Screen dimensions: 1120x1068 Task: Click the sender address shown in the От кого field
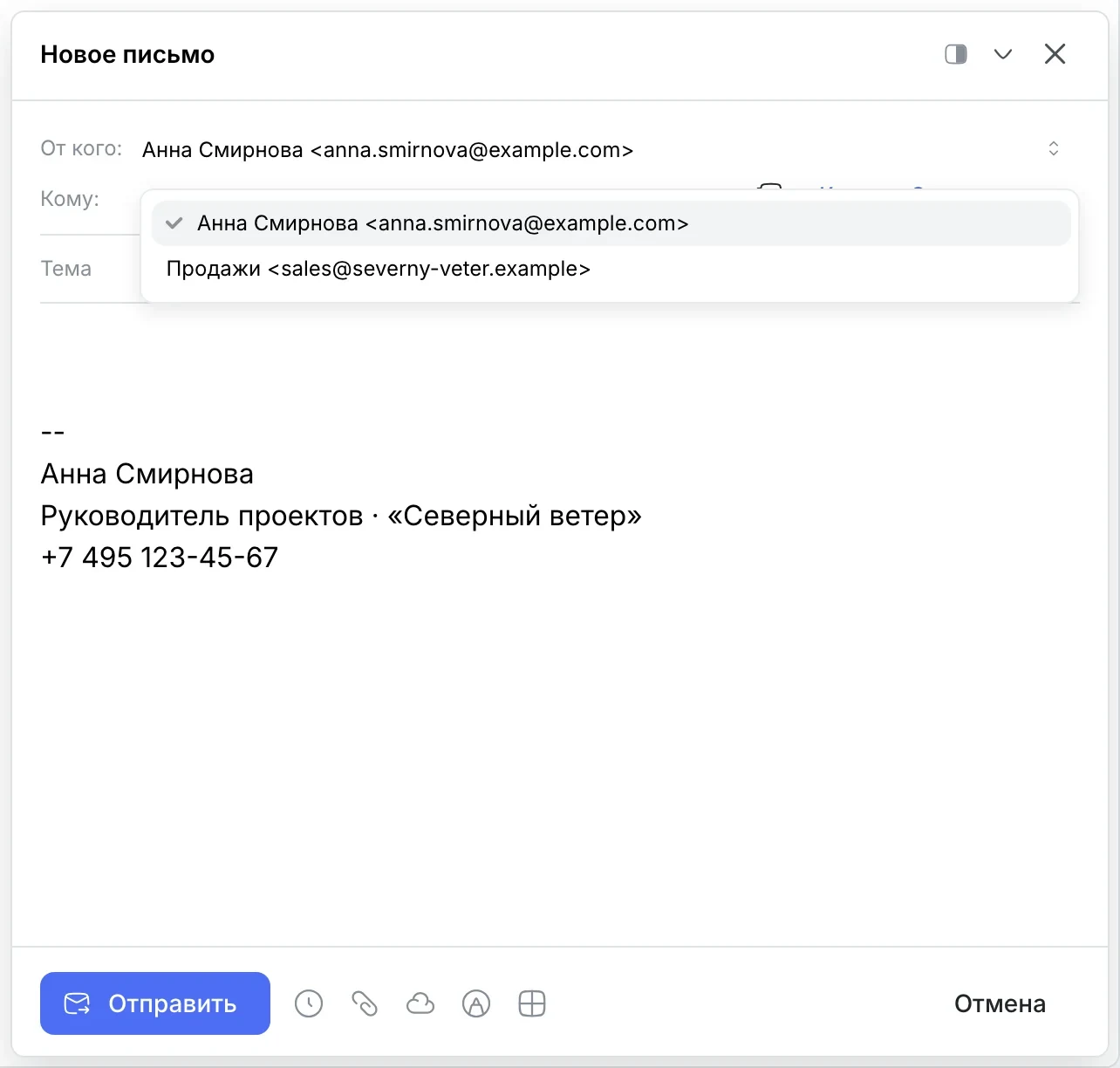click(388, 150)
